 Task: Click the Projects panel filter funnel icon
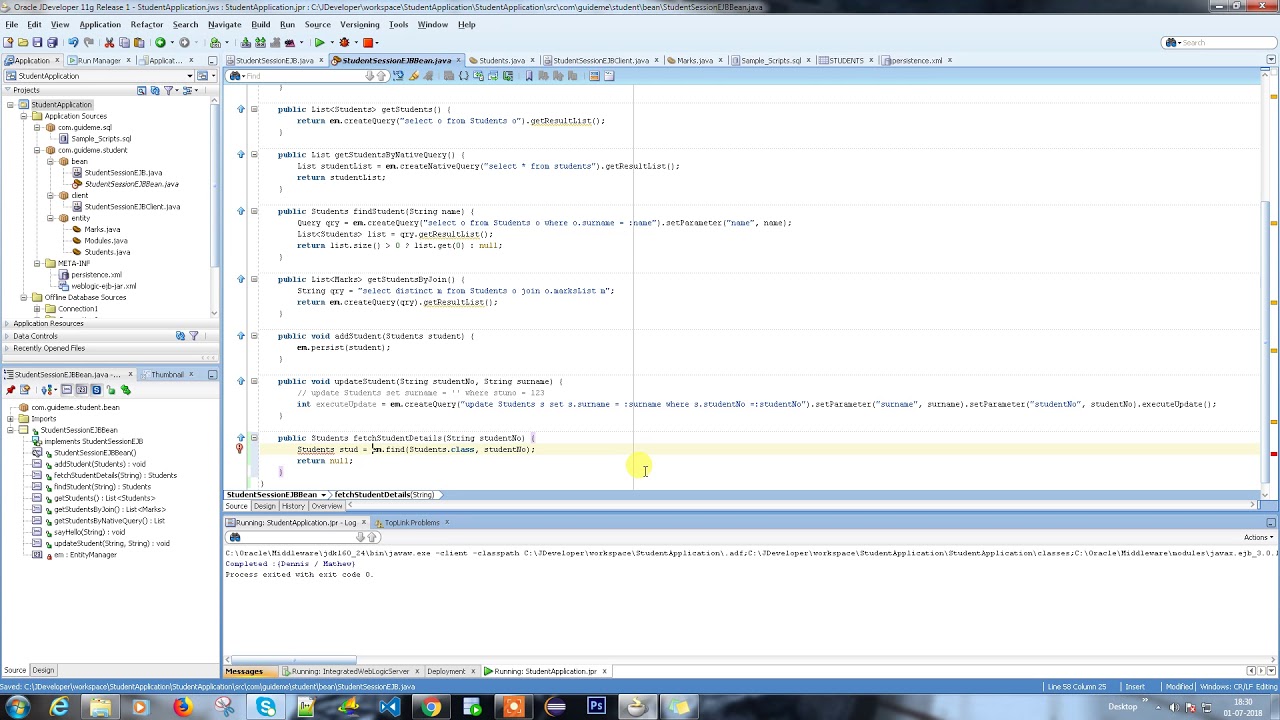[x=168, y=90]
